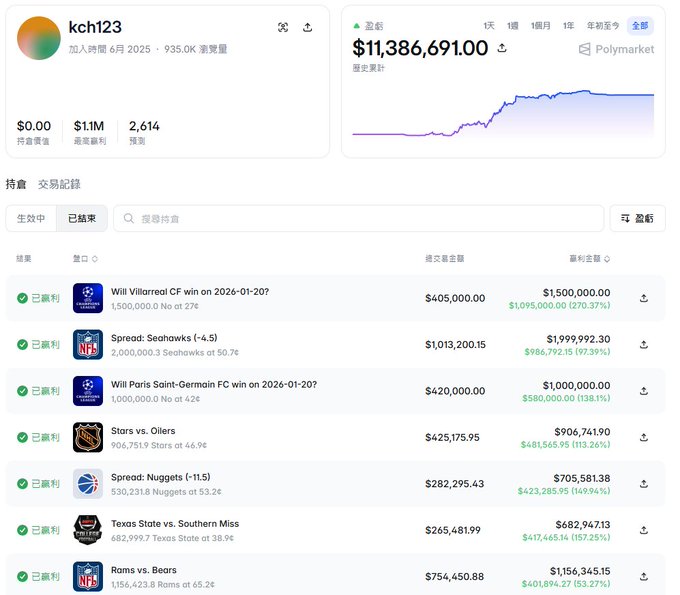Open Champions League icon for Paris Saint-Germain market
Viewport: 680px width, 595px height.
(88, 391)
